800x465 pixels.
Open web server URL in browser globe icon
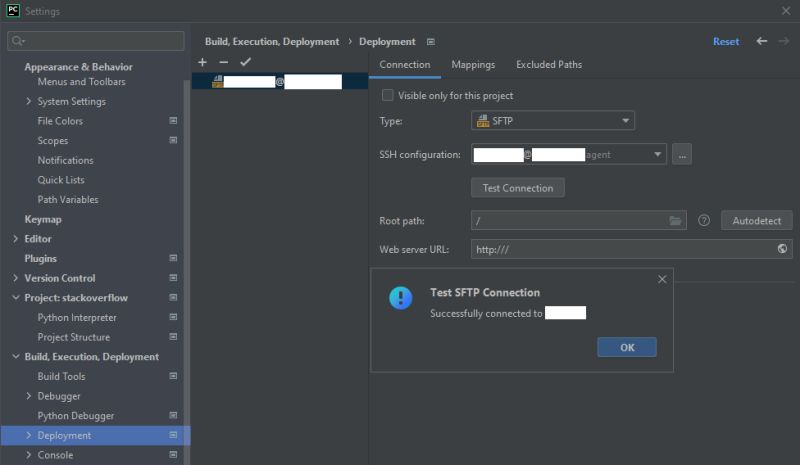(x=782, y=249)
